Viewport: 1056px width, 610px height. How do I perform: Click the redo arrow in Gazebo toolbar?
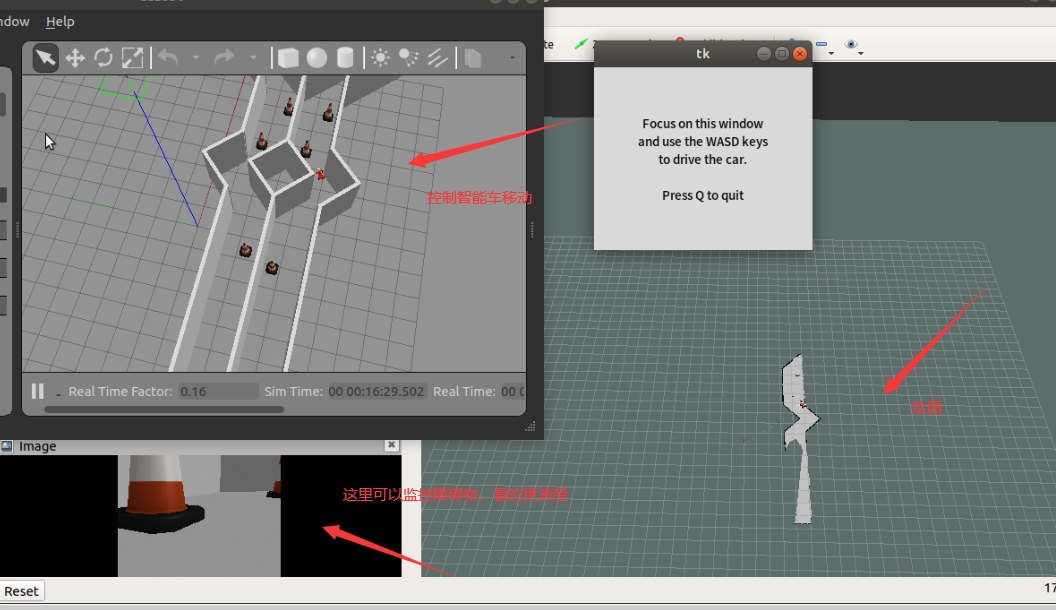[x=224, y=58]
